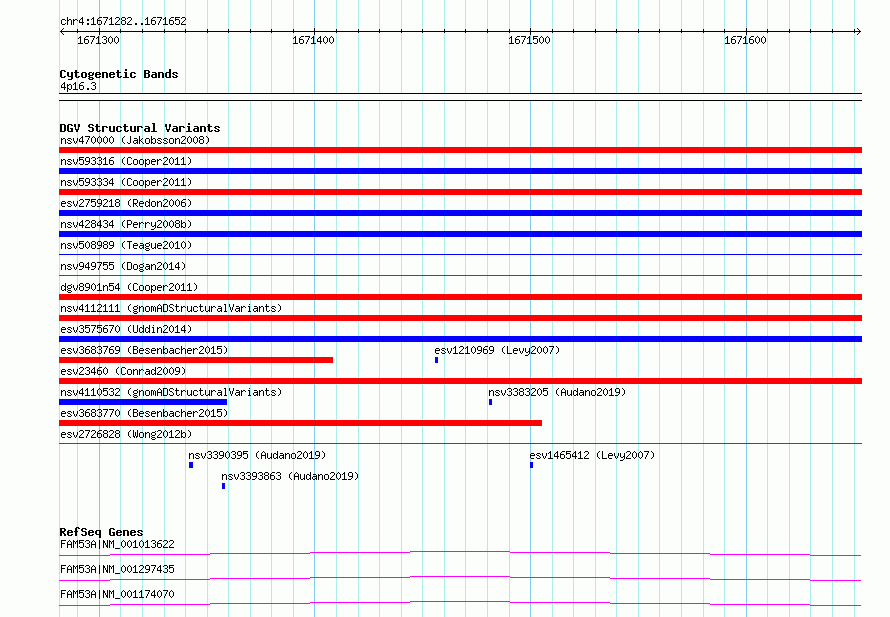The height and width of the screenshot is (617, 890).
Task: Click the esv2759218 (Redon2006) blue bar
Action: tap(460, 213)
